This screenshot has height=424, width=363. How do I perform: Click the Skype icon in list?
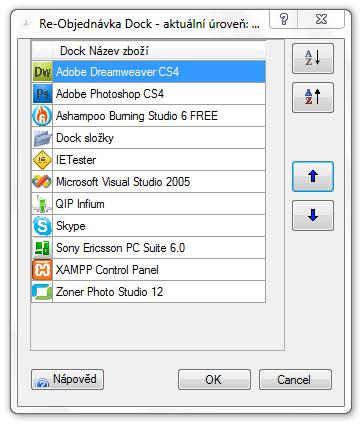(42, 226)
